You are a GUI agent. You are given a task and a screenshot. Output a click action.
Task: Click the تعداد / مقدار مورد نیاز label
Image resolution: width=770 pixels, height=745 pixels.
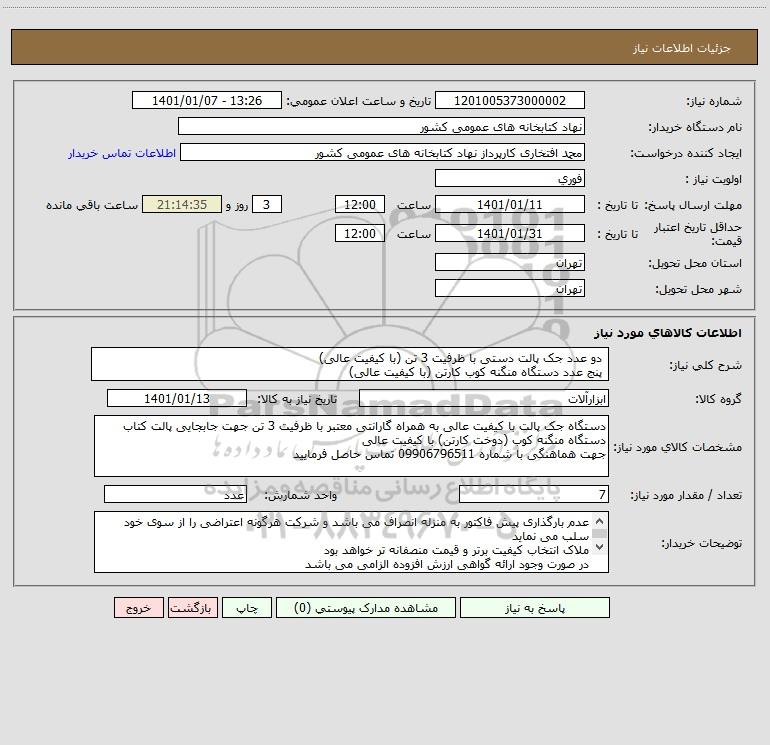point(686,495)
